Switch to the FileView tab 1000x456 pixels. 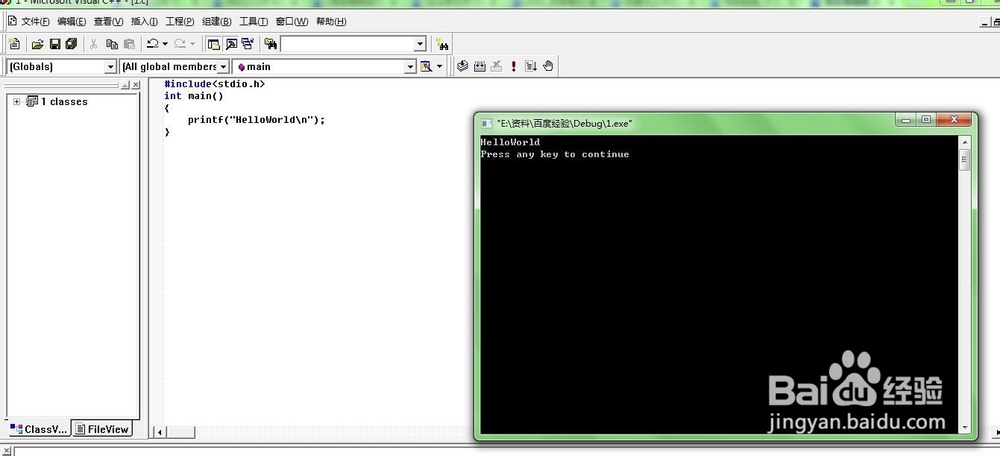[102, 429]
